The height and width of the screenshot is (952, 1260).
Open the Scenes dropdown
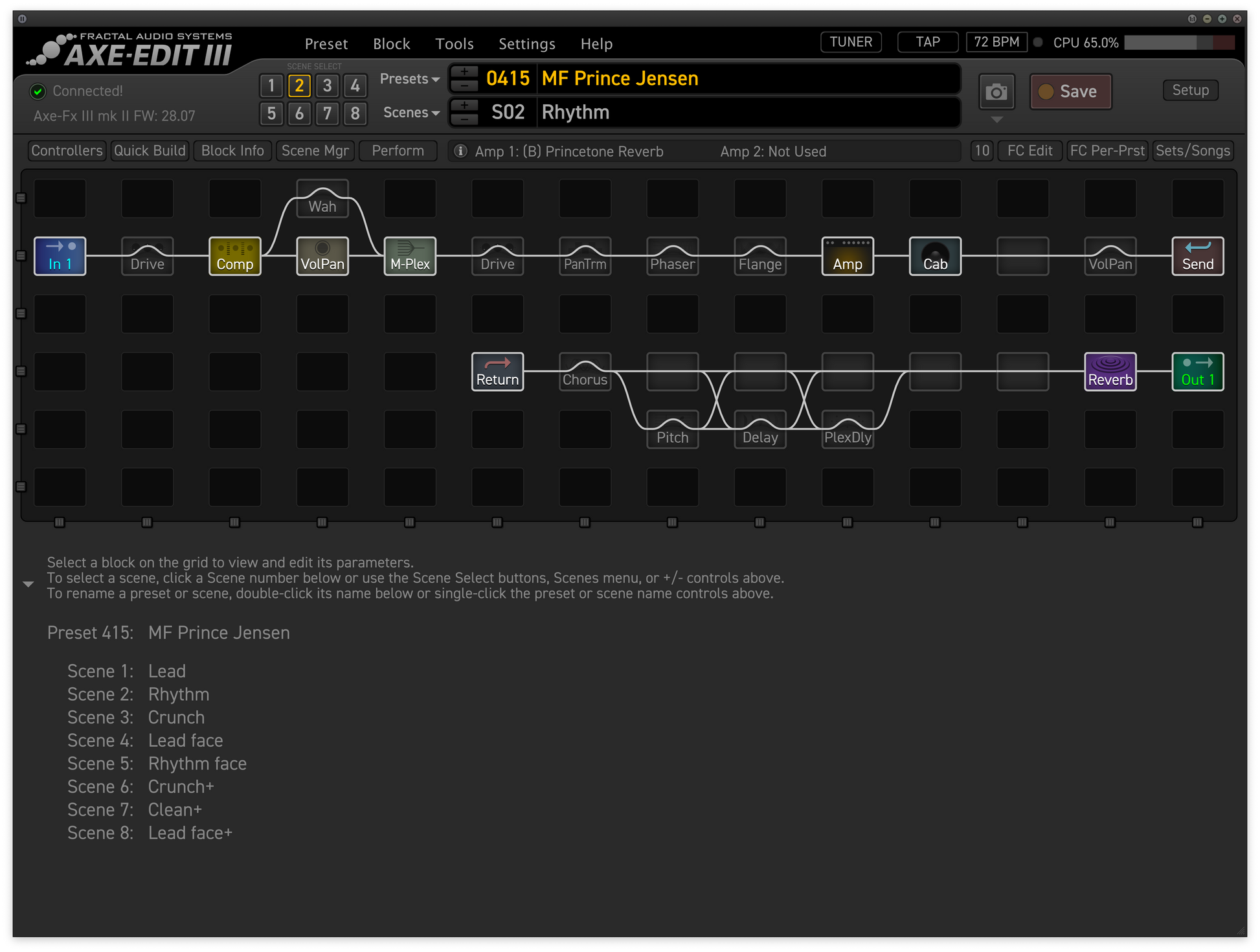[x=411, y=113]
